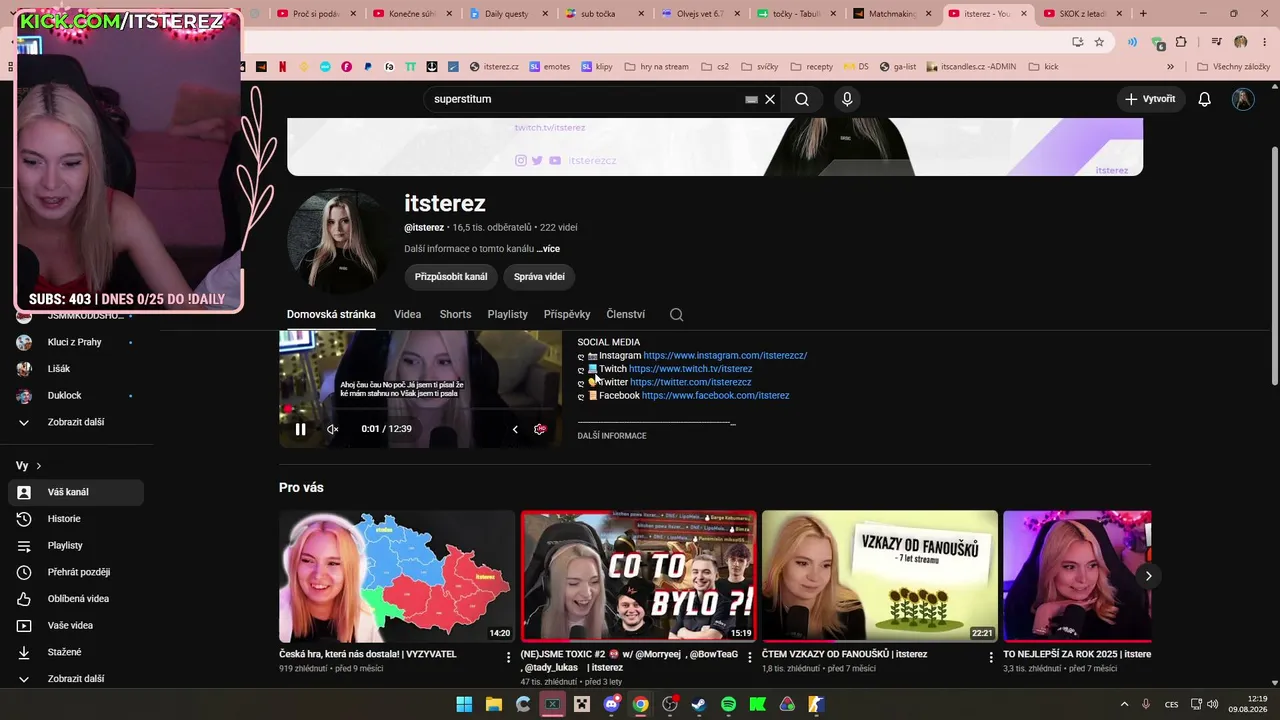1280x720 pixels.
Task: Unmute the channel trailer video
Action: pyautogui.click(x=333, y=429)
